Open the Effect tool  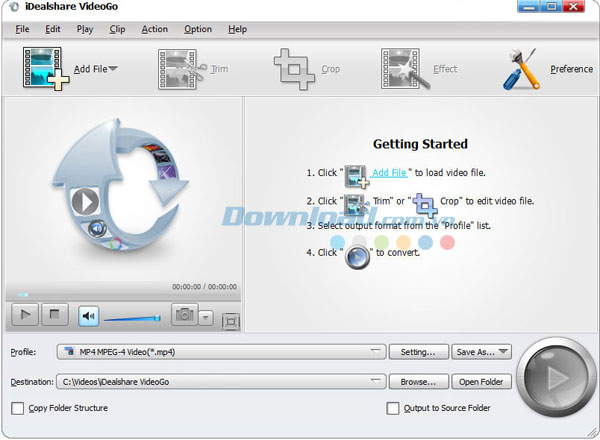404,69
